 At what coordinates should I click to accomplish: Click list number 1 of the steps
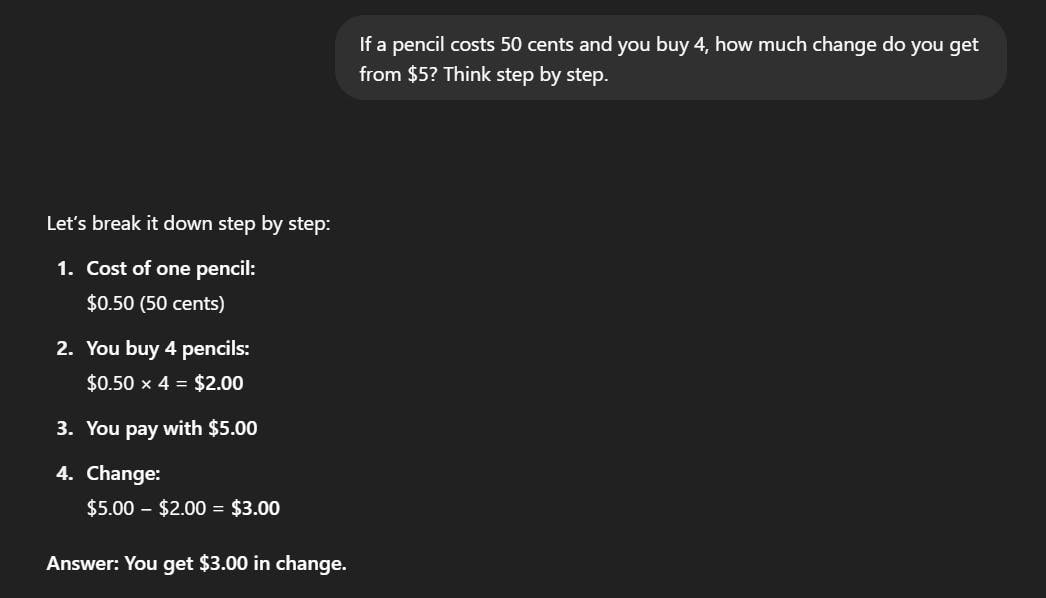pos(64,268)
